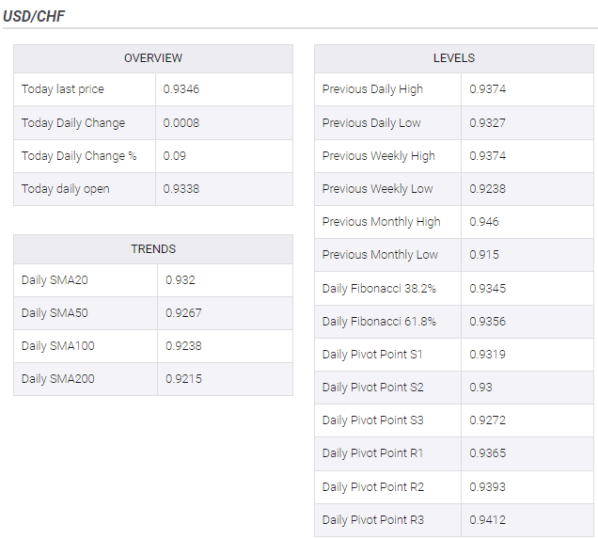The height and width of the screenshot is (539, 598).
Task: Click the Today daily open value 0.9338
Action: (x=181, y=188)
